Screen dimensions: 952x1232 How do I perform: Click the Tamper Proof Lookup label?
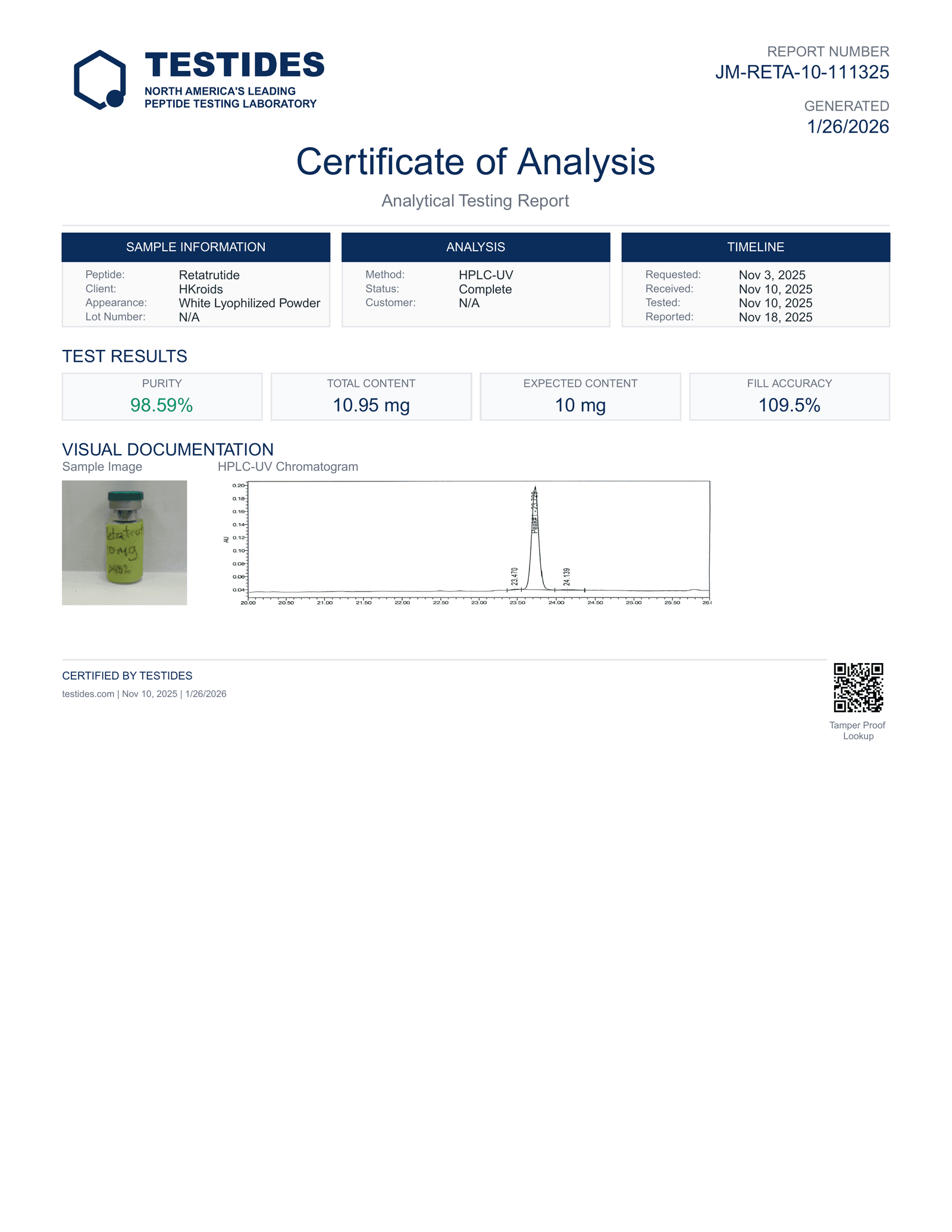click(857, 730)
